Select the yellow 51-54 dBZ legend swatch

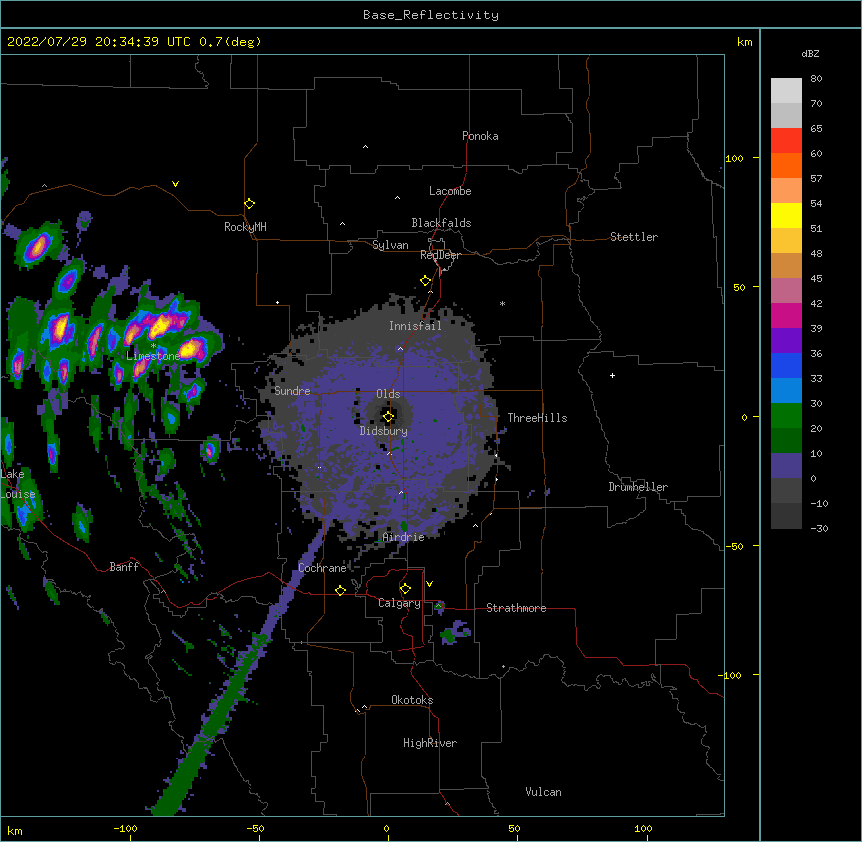786,215
